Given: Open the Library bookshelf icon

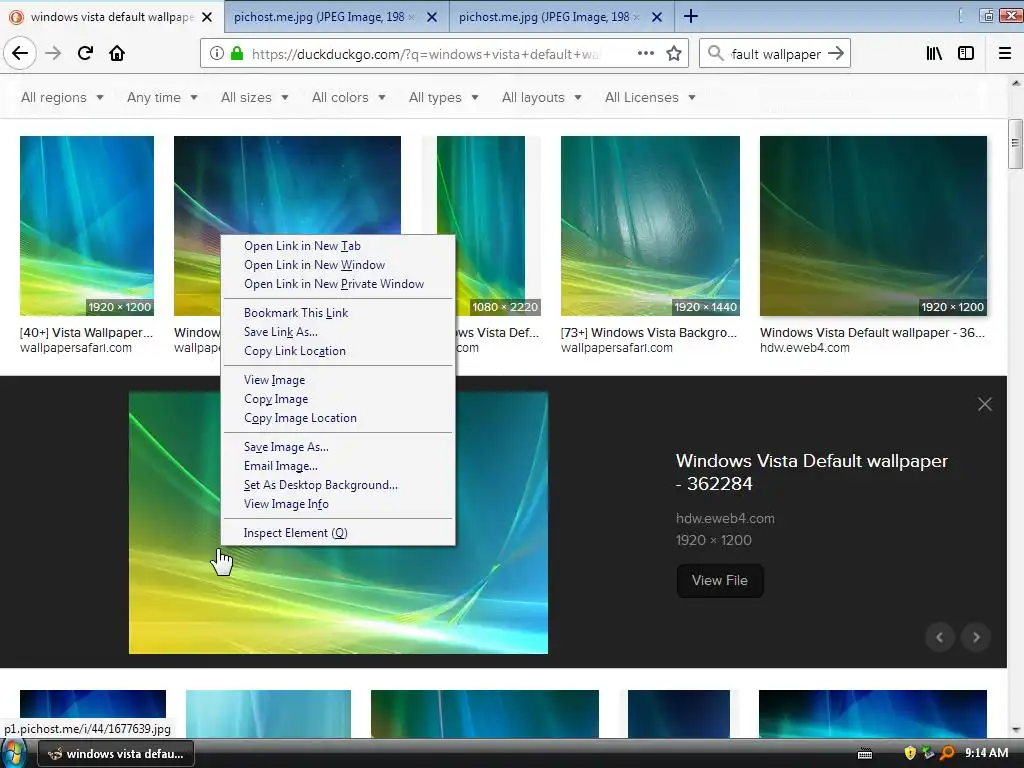Looking at the screenshot, I should click(x=934, y=54).
